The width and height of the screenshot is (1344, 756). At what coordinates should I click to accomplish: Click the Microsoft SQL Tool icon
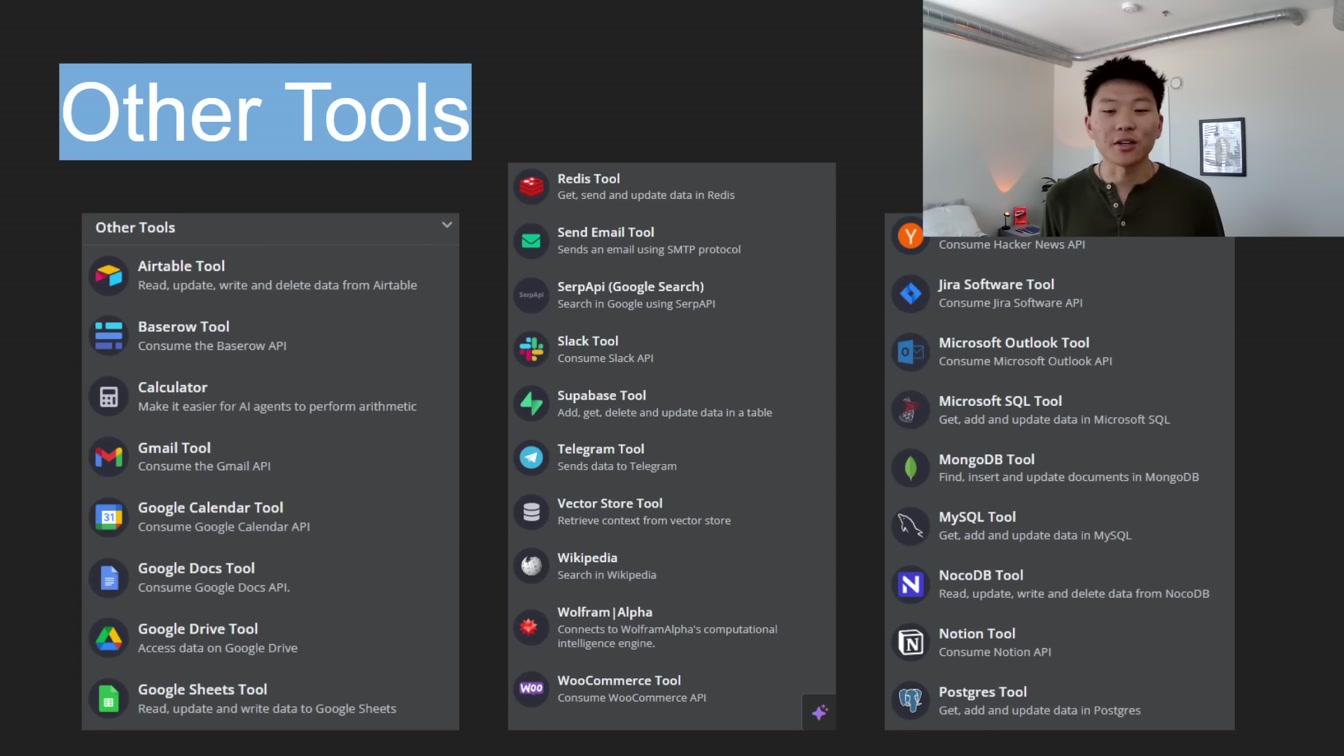910,410
